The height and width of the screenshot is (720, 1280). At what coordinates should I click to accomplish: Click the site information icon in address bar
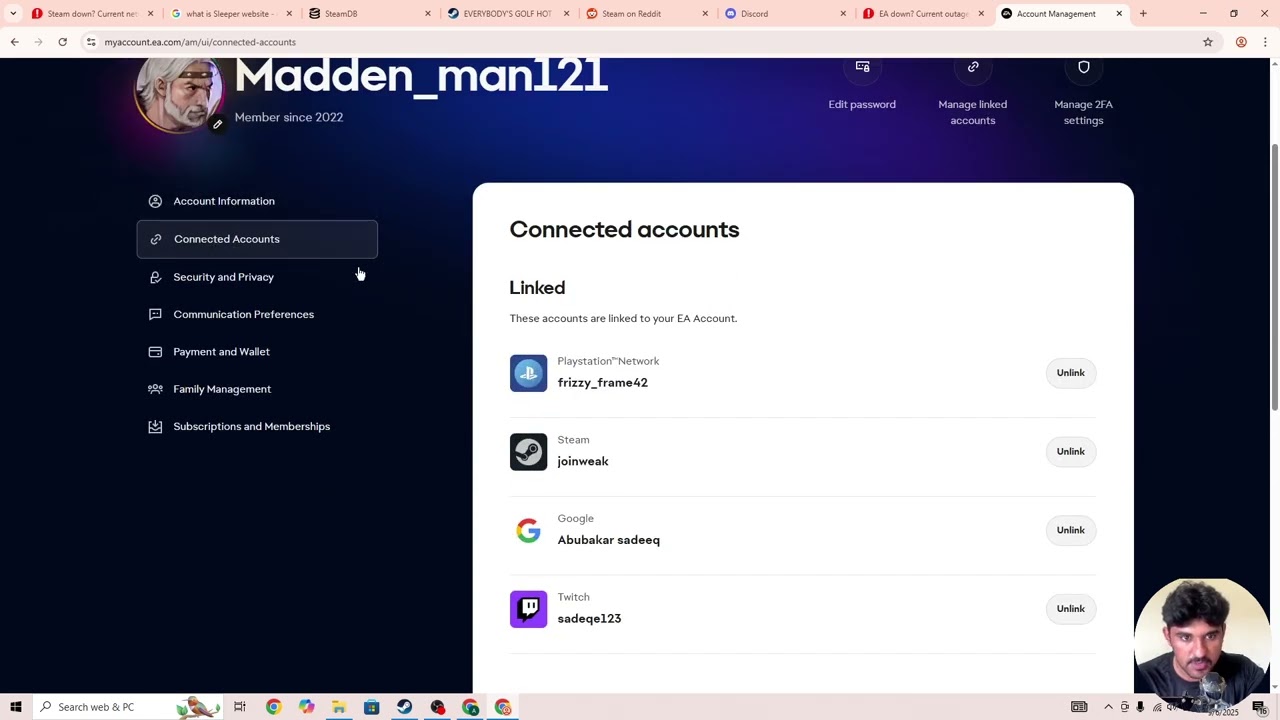click(91, 42)
